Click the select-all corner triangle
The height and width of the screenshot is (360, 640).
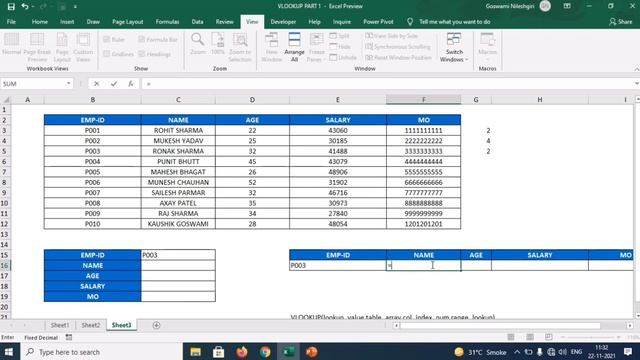6,100
